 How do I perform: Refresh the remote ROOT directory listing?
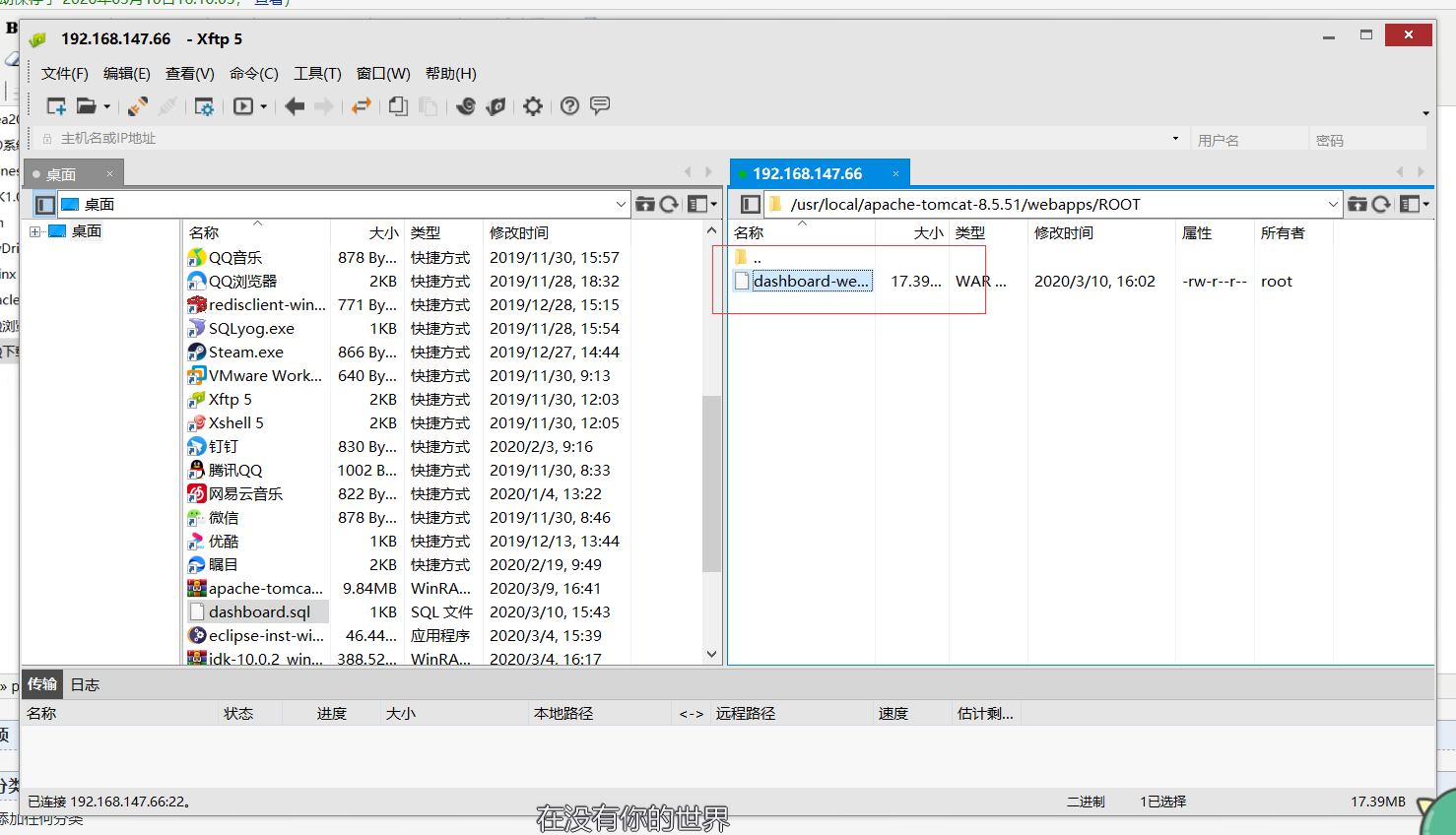pos(1381,204)
